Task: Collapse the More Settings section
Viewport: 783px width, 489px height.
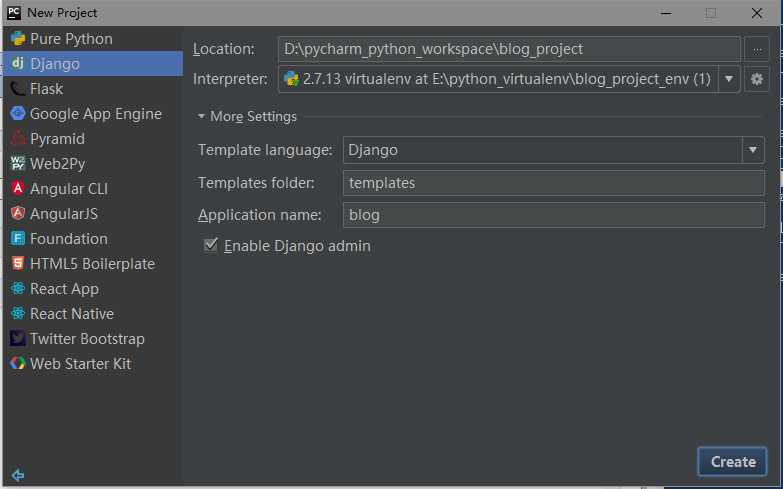Action: click(203, 117)
